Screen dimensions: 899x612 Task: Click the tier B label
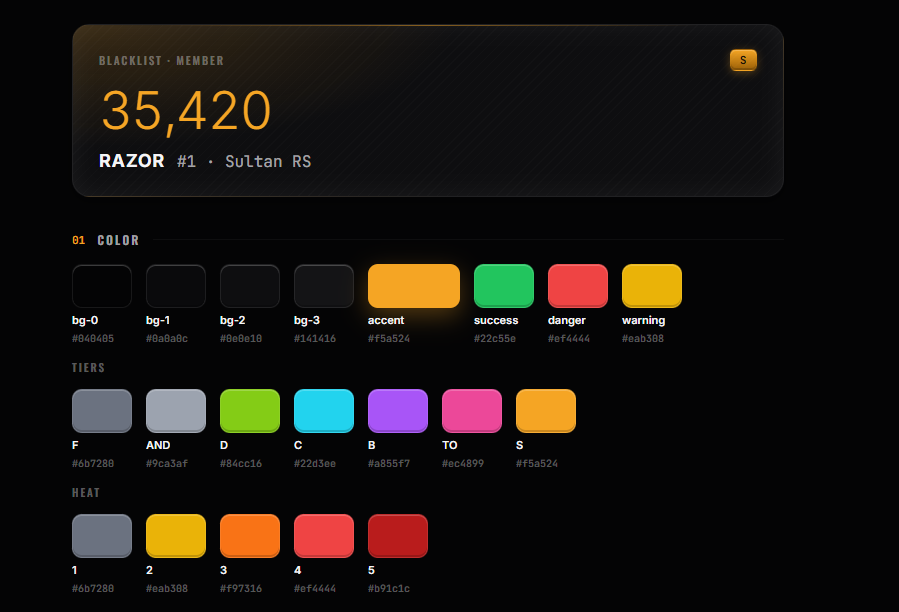pyautogui.click(x=372, y=445)
